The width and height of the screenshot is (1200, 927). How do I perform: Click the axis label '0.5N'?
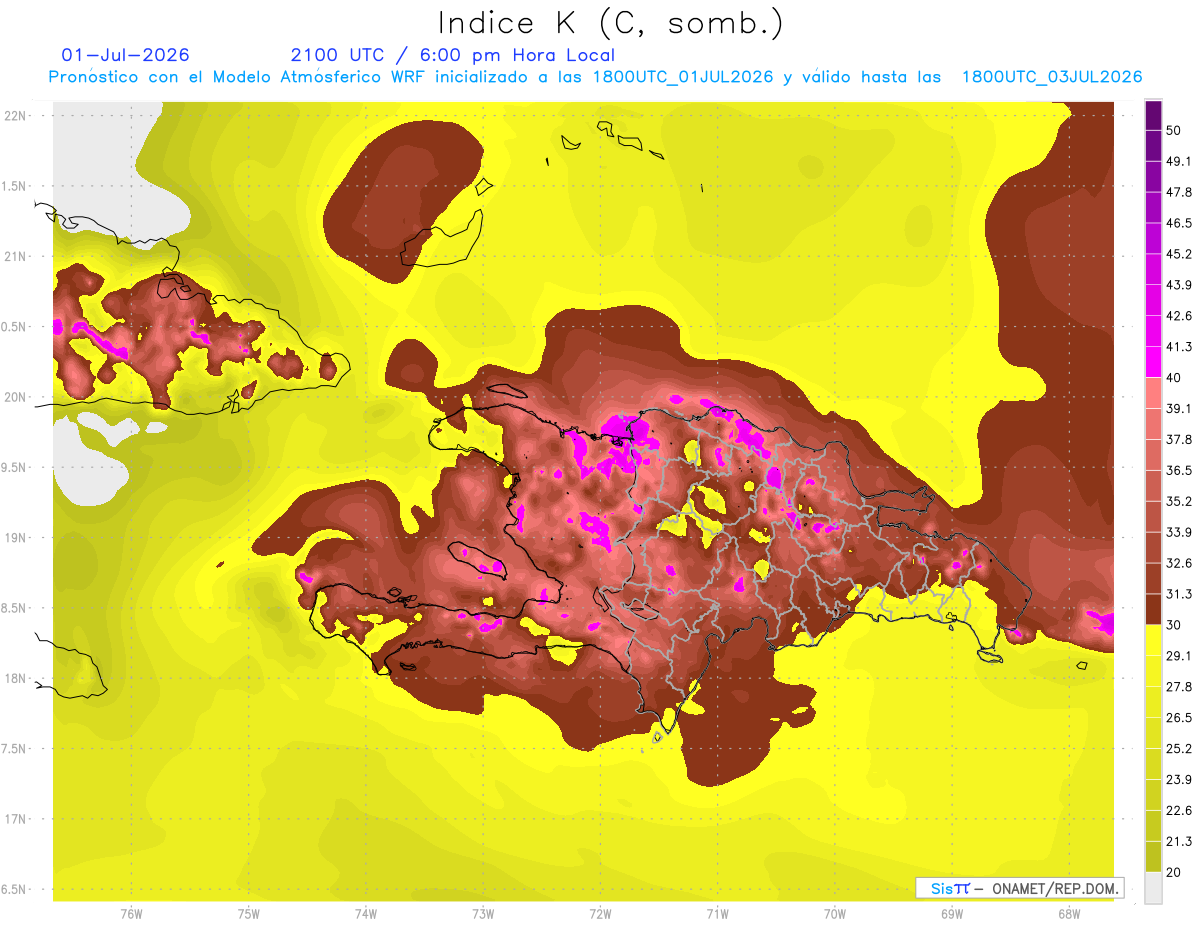(x=16, y=327)
